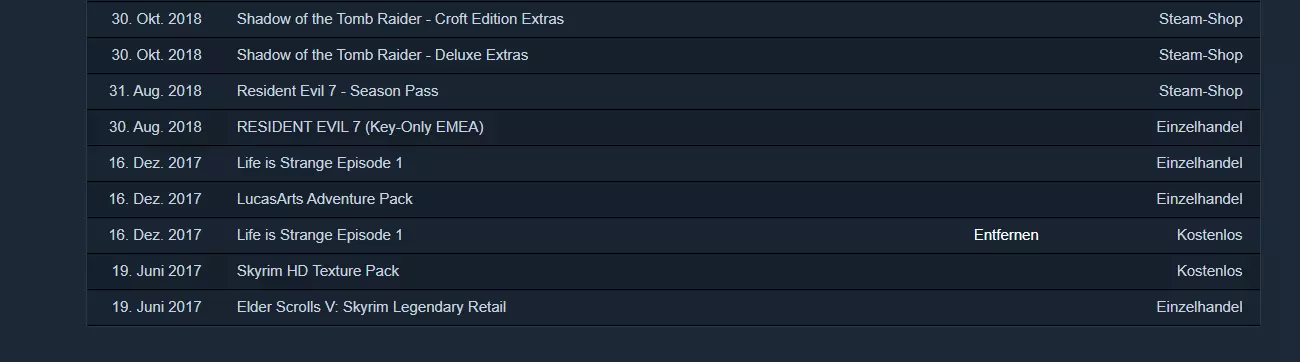Viewport: 1300px width, 362px height.
Task: Click Einzelhandel in RESIDENT EVIL 7 Key-Only row
Action: pos(1199,127)
